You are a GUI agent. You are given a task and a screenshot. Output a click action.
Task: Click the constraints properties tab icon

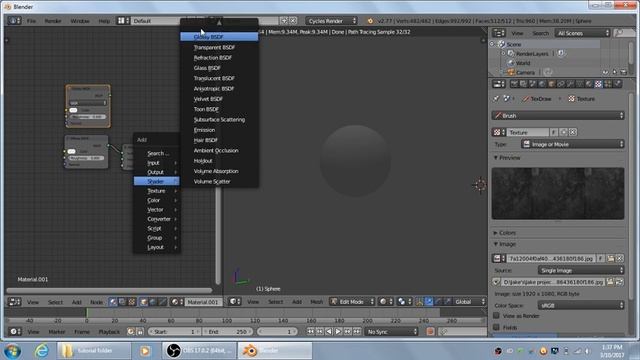coord(561,84)
